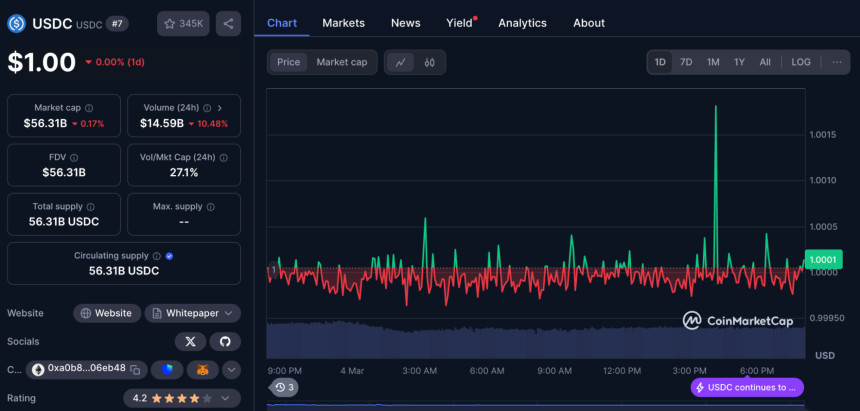Open the GitHub repository icon
The image size is (860, 411).
click(225, 341)
